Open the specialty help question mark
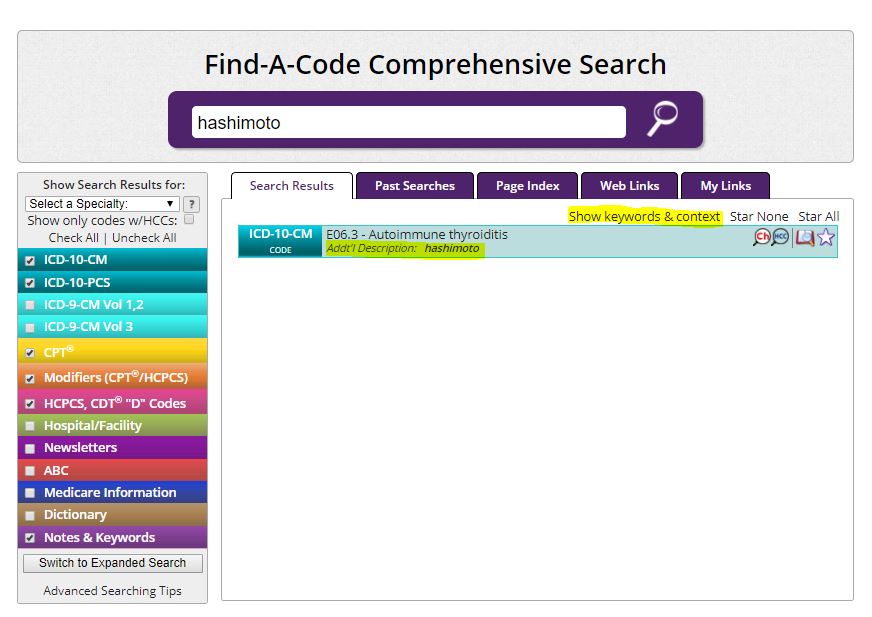The width and height of the screenshot is (872, 617). [x=191, y=204]
